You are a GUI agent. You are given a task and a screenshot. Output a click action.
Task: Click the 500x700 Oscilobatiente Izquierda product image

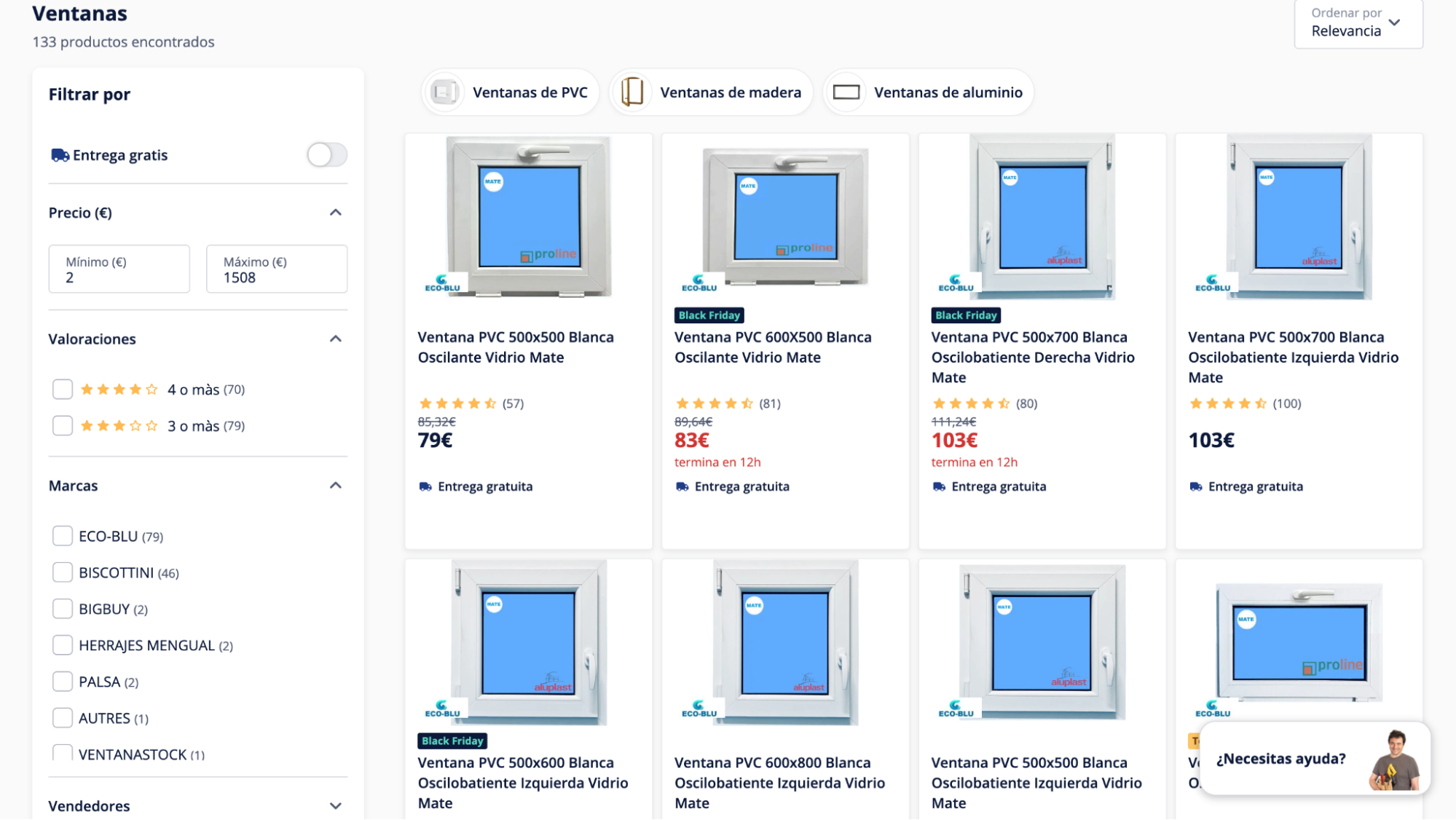pyautogui.click(x=1299, y=216)
